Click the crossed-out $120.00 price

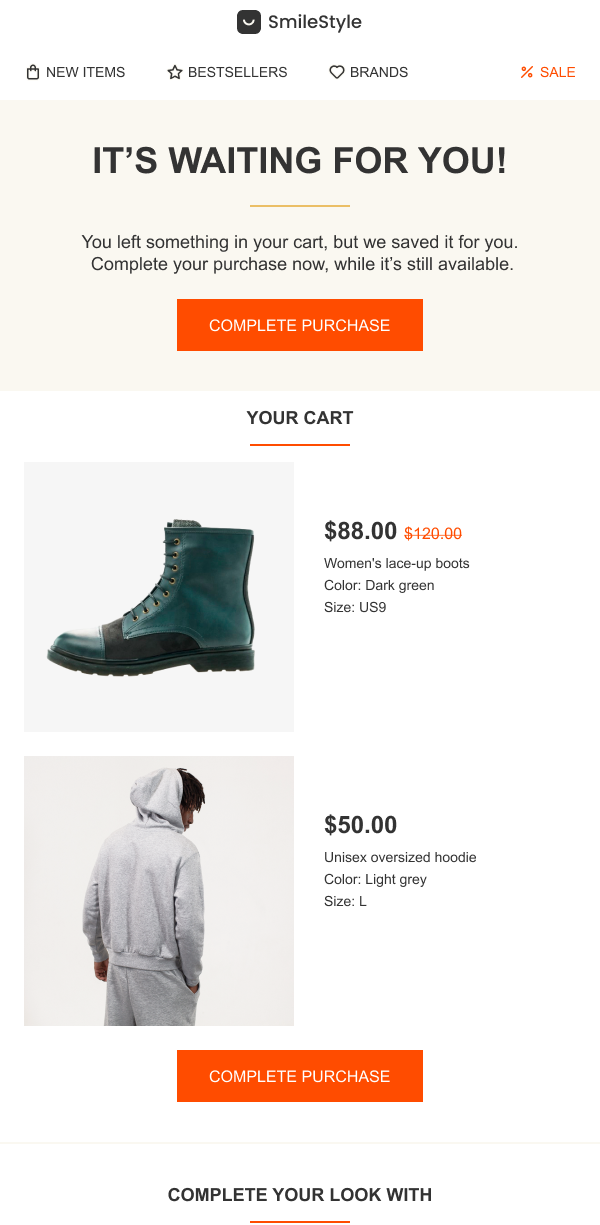coord(432,533)
